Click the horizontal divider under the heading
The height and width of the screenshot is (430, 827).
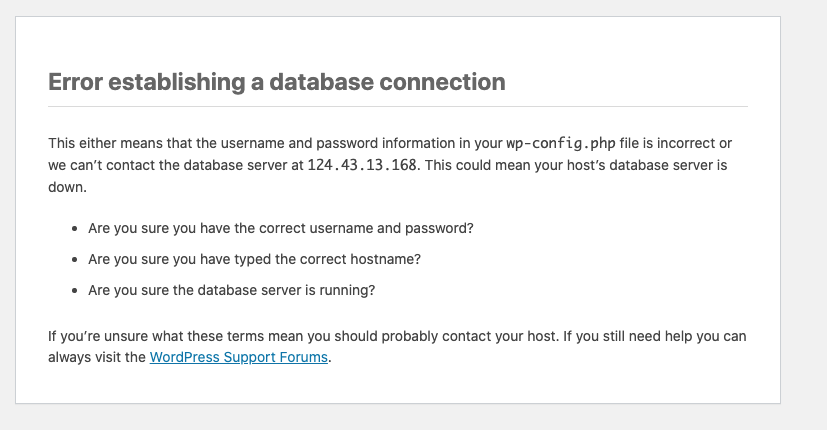click(398, 107)
